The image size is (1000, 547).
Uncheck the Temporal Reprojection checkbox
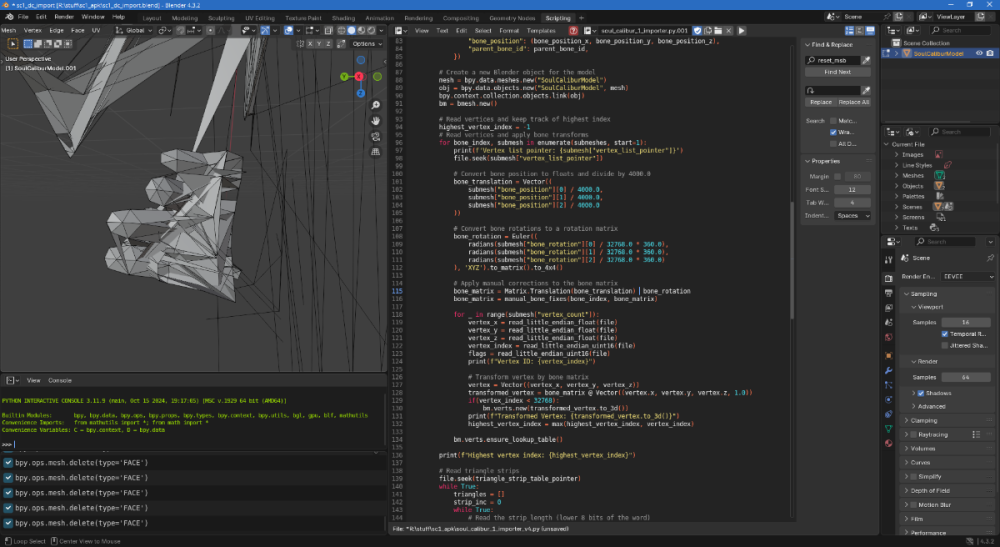click(945, 333)
